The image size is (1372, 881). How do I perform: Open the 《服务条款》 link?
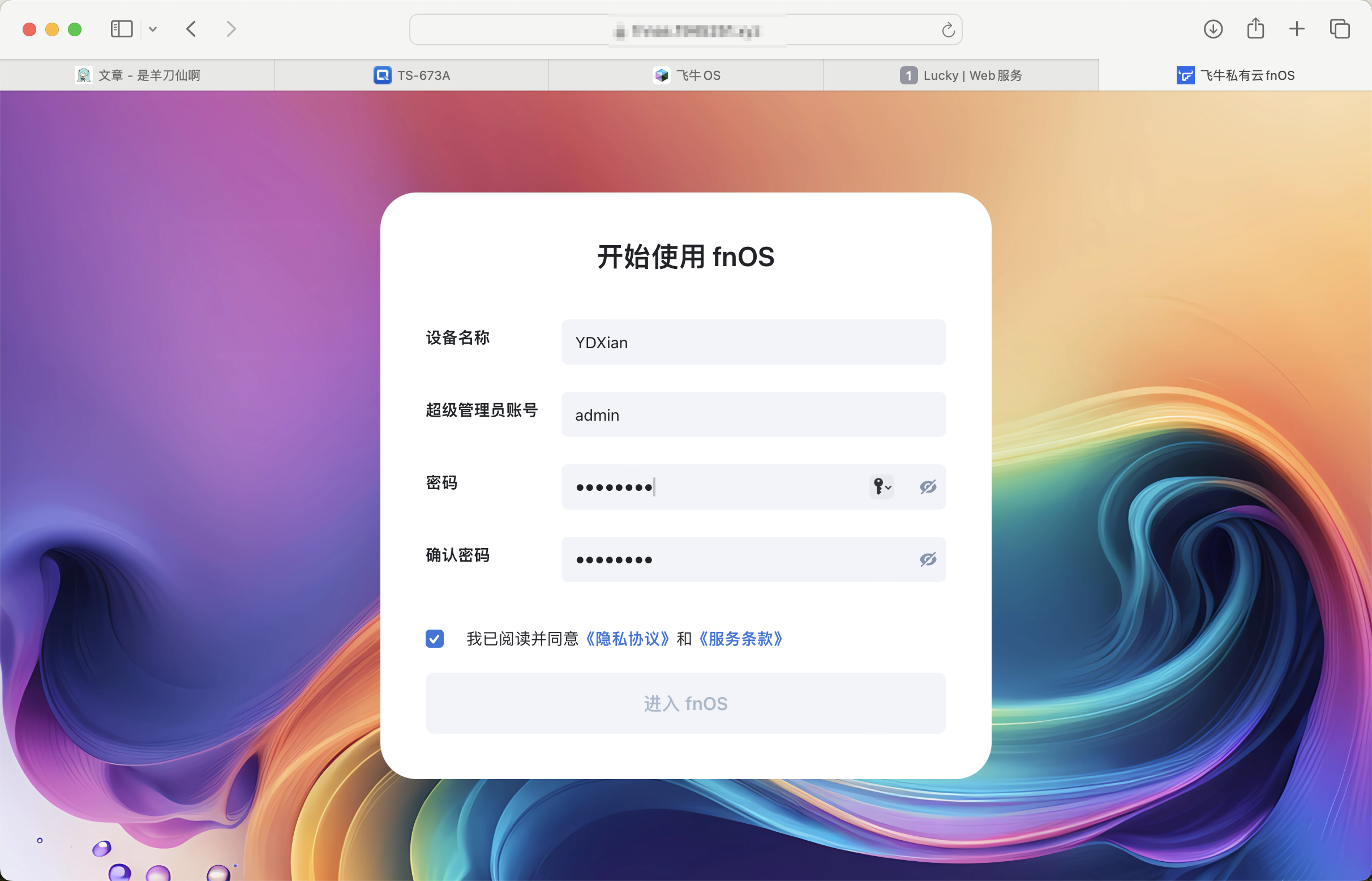coord(740,639)
